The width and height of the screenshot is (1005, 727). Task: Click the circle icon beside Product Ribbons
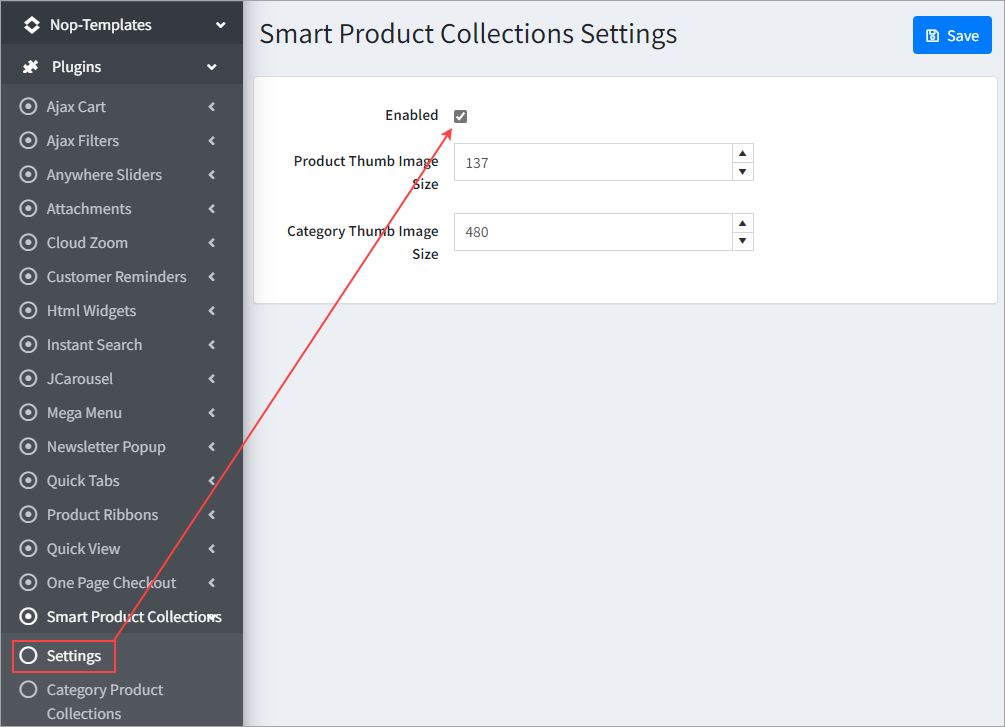point(28,515)
